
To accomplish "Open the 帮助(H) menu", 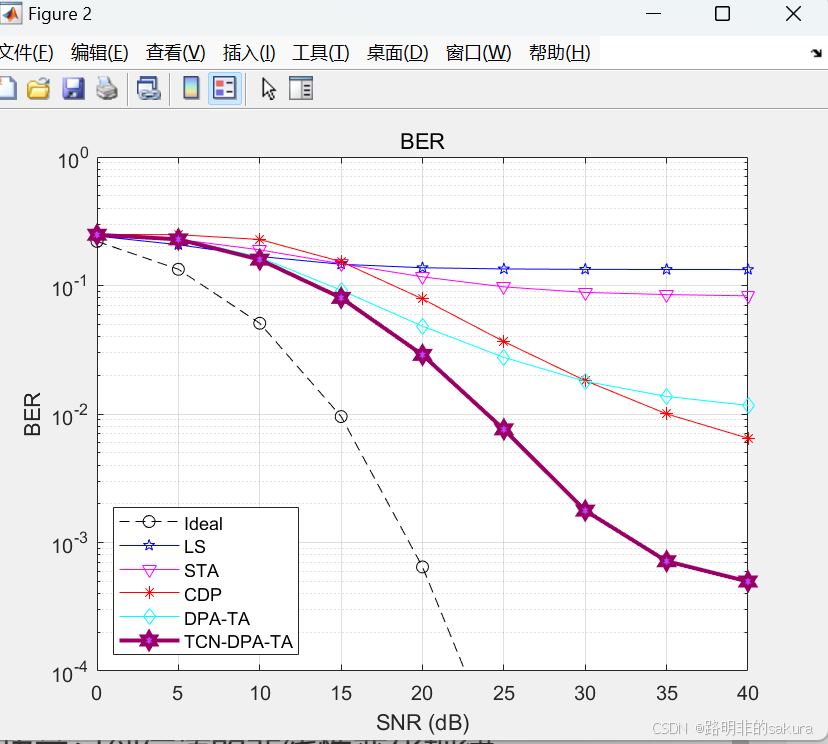I will (559, 53).
